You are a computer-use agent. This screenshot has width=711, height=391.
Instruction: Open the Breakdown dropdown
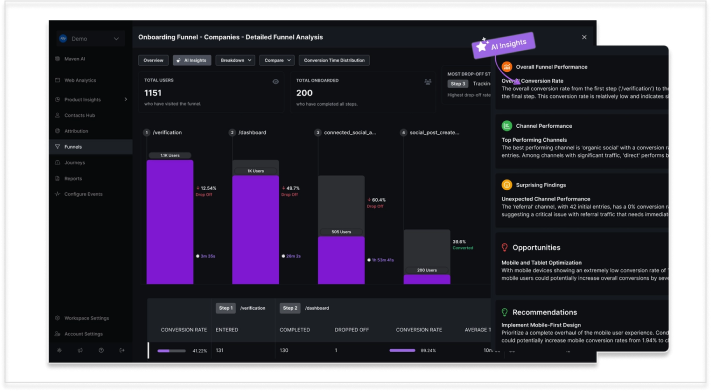point(235,60)
